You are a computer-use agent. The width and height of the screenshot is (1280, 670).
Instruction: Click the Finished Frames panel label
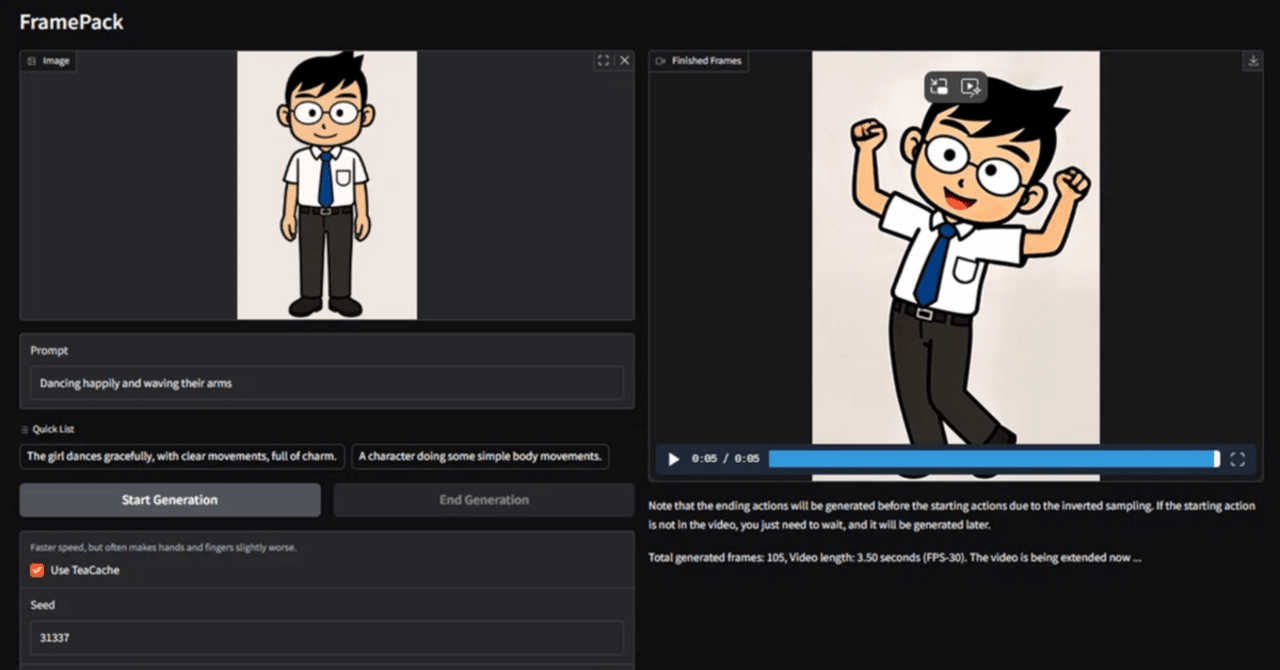click(x=698, y=61)
